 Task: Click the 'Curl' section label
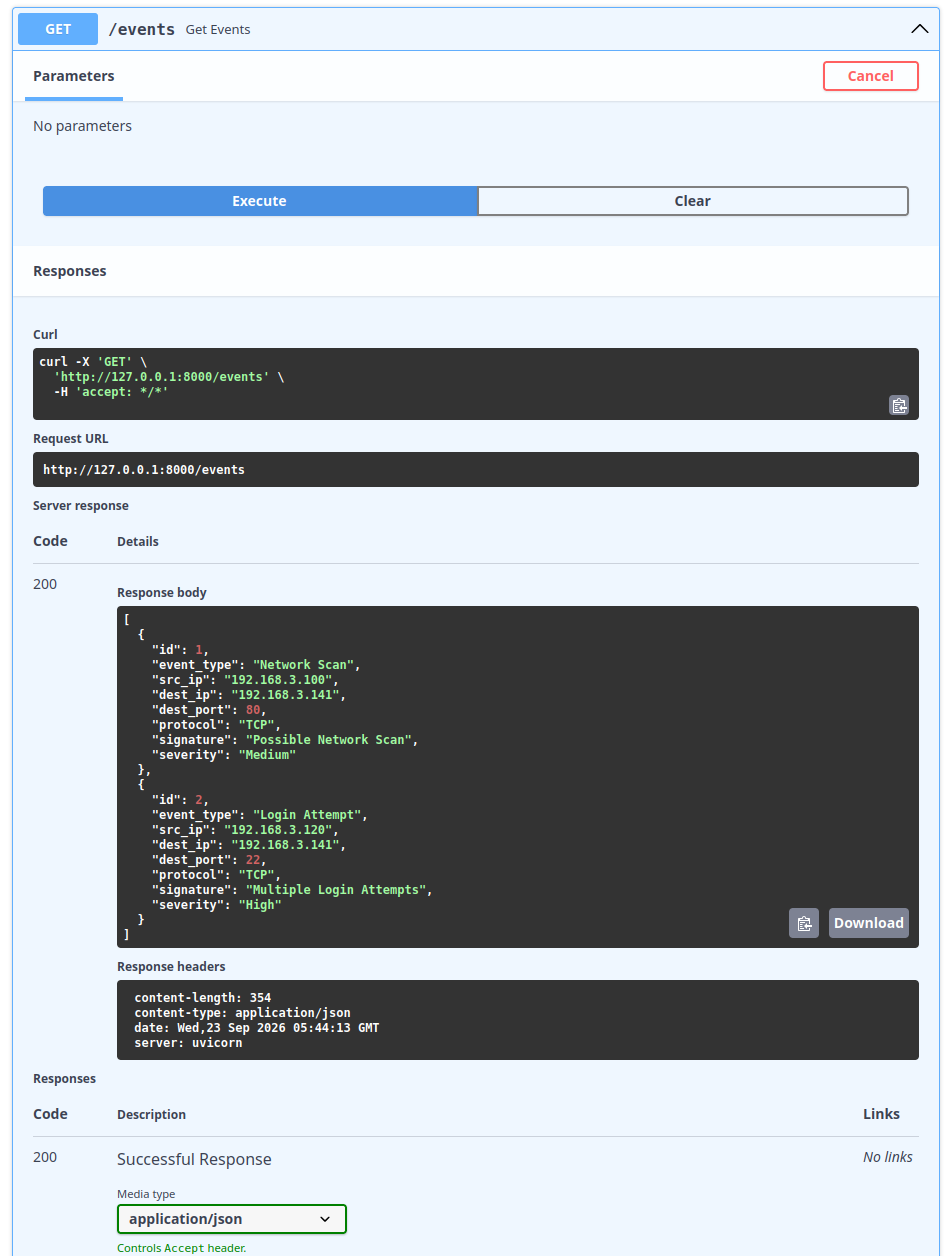tap(45, 335)
